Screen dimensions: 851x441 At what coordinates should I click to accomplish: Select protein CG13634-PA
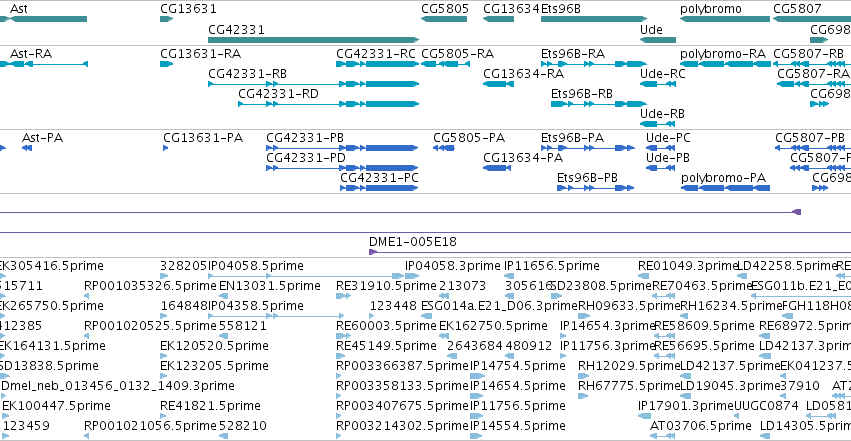pos(497,168)
